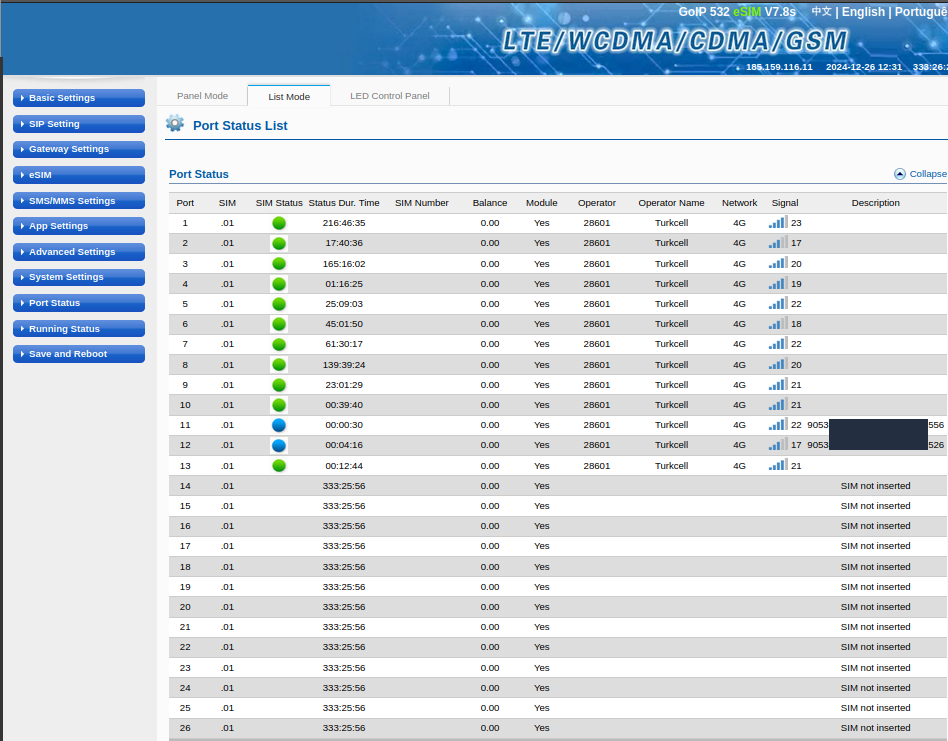The height and width of the screenshot is (741, 948).
Task: Click signal bars icon for port 2
Action: point(778,242)
